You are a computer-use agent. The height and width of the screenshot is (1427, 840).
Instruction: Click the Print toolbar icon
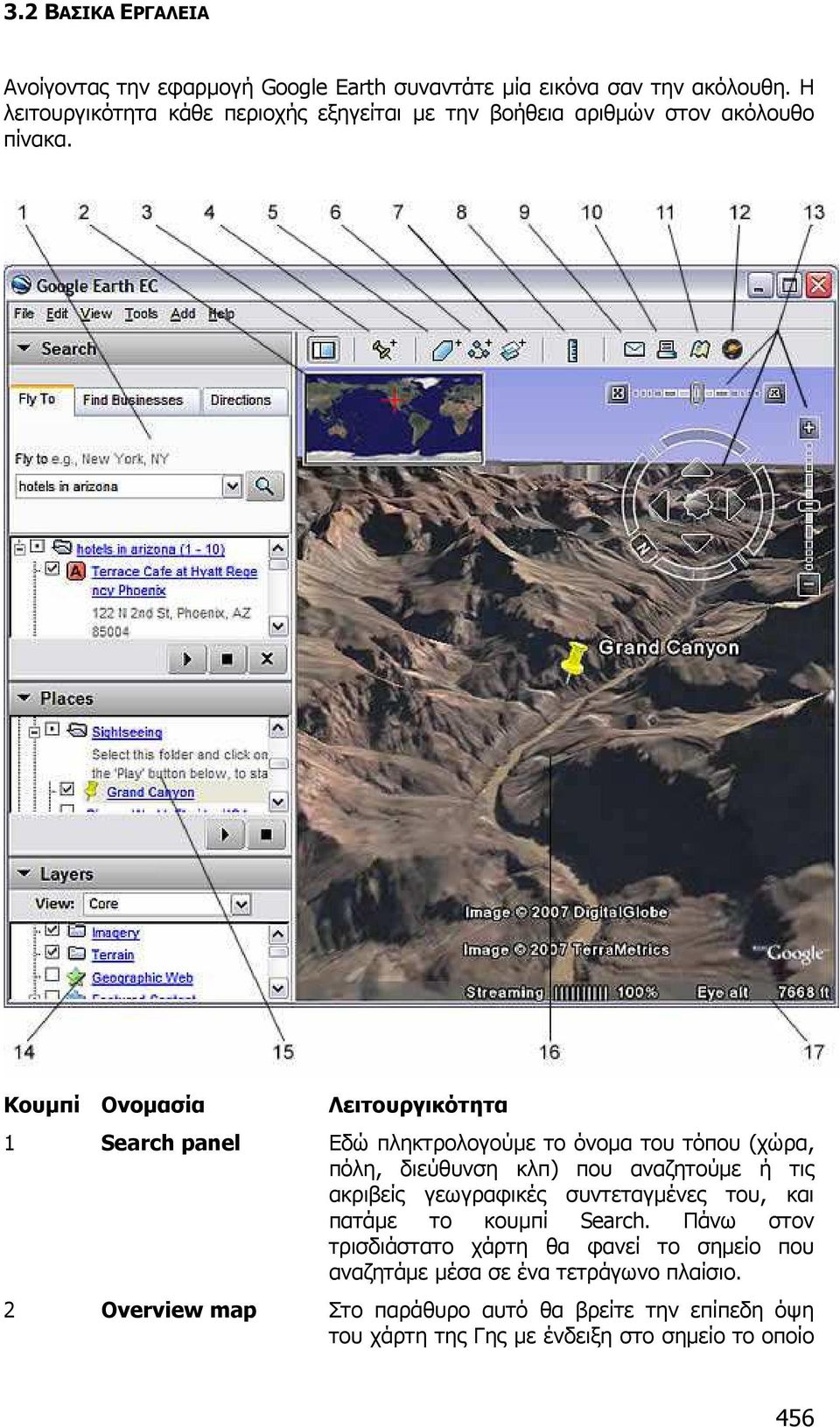point(667,350)
